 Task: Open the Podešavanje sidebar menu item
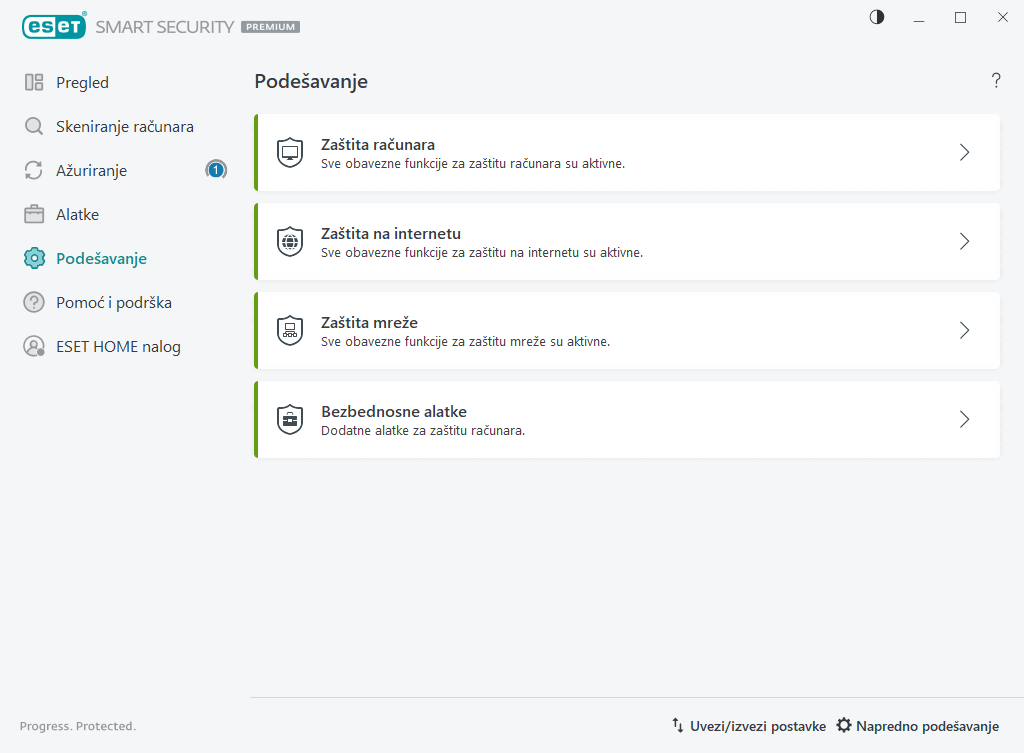(x=101, y=259)
